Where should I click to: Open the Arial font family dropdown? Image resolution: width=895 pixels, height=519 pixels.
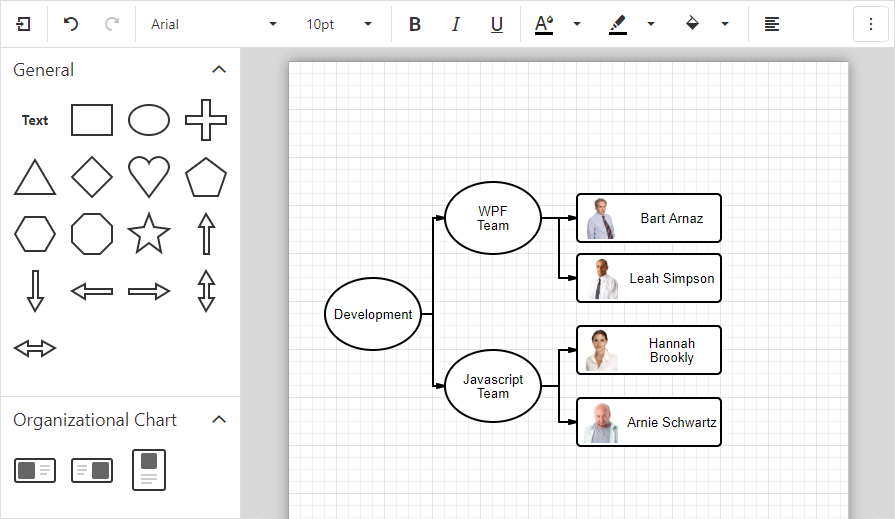click(x=213, y=24)
